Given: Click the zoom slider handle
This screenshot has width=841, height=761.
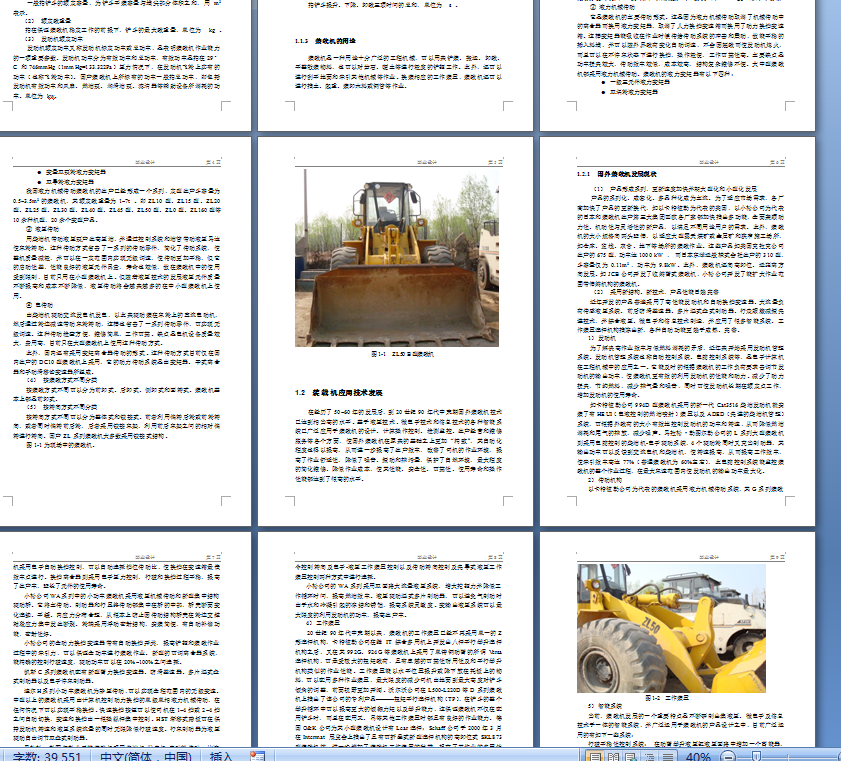Looking at the screenshot, I should pyautogui.click(x=756, y=757).
